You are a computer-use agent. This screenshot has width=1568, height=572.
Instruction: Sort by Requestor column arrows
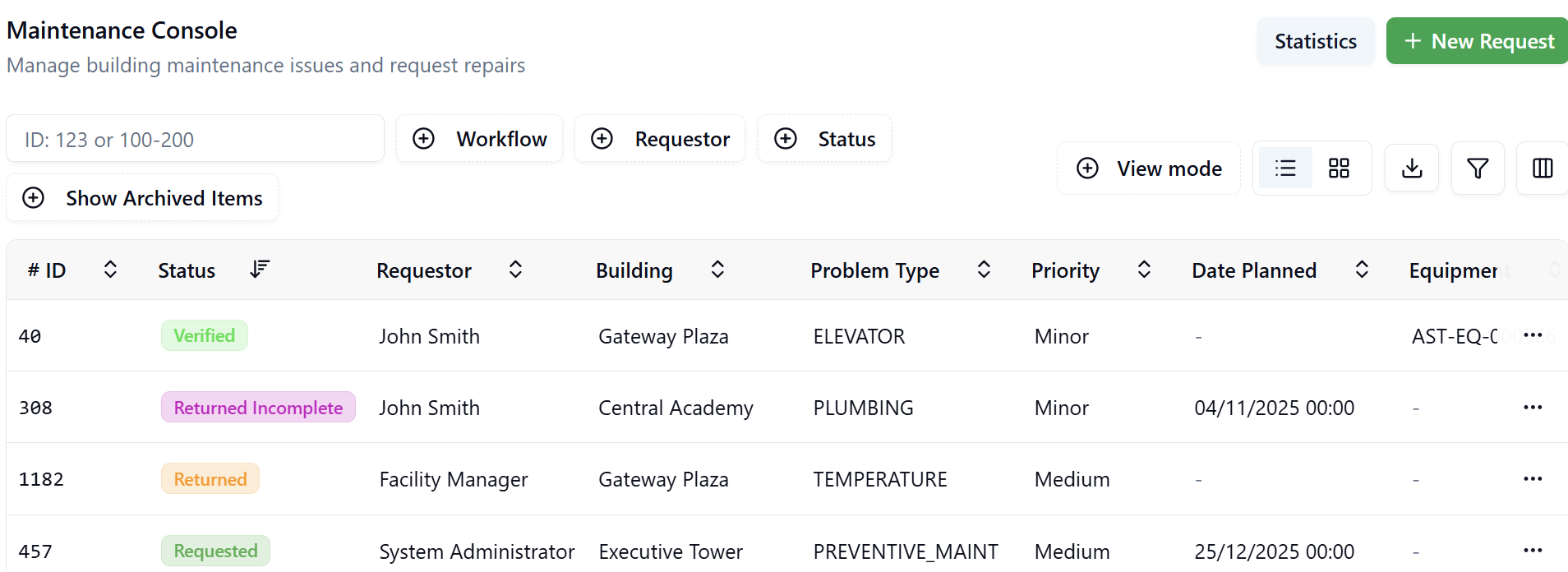pos(515,270)
